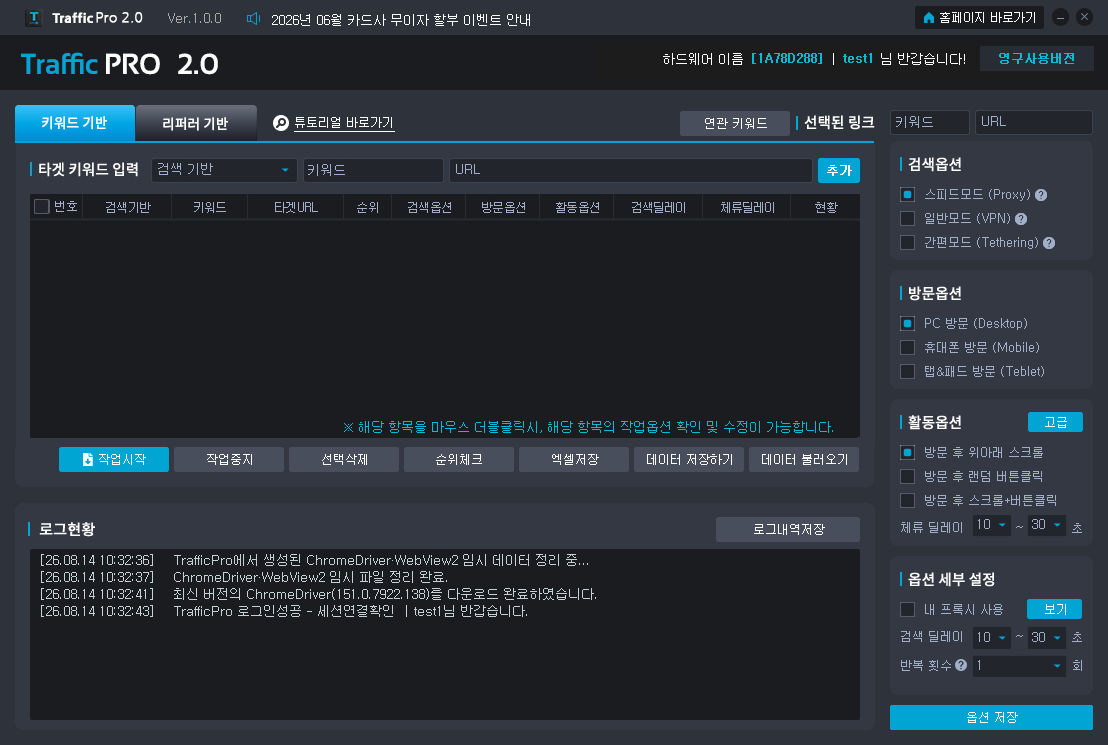Open advanced 고급 activity options
1108x745 pixels.
[x=1056, y=422]
